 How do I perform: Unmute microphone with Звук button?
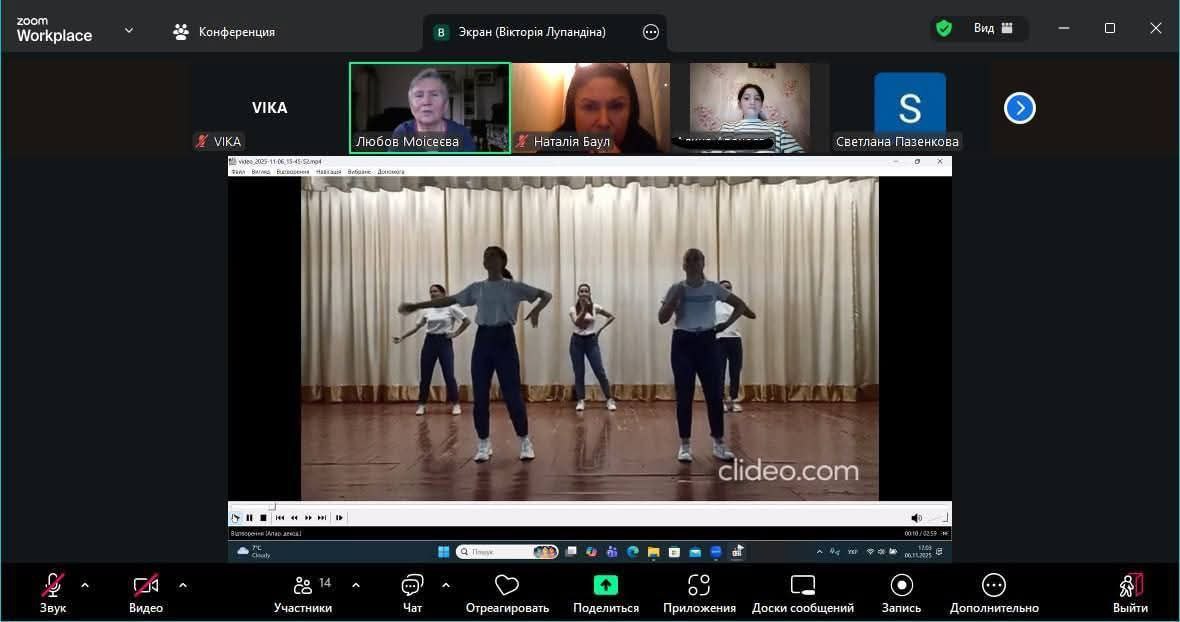(x=53, y=586)
